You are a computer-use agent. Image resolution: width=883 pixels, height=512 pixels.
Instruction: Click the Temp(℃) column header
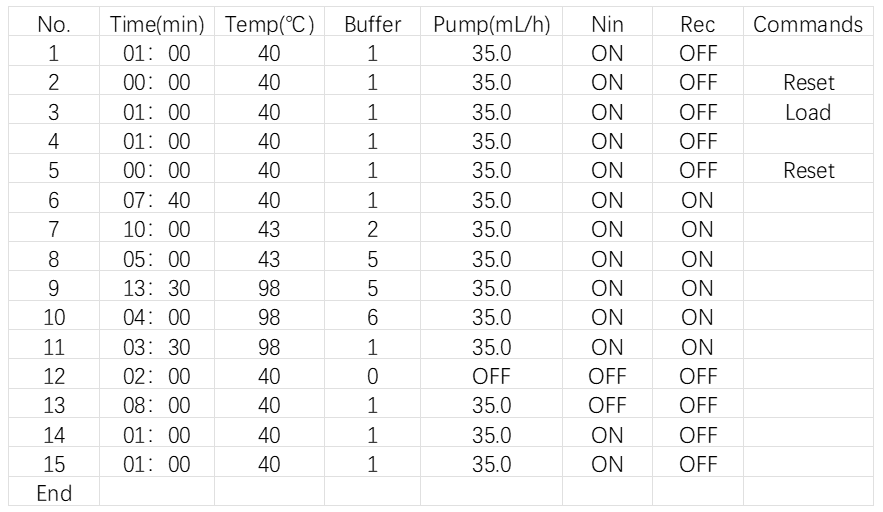coord(270,24)
